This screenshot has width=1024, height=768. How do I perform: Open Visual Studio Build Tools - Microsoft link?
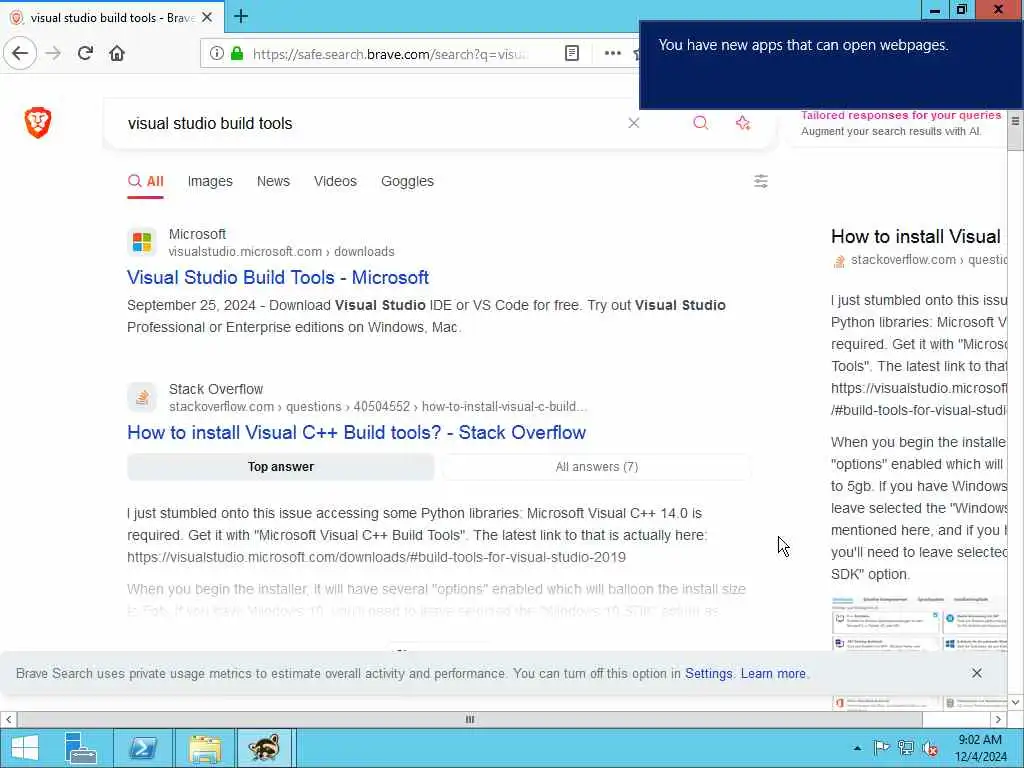coord(278,278)
